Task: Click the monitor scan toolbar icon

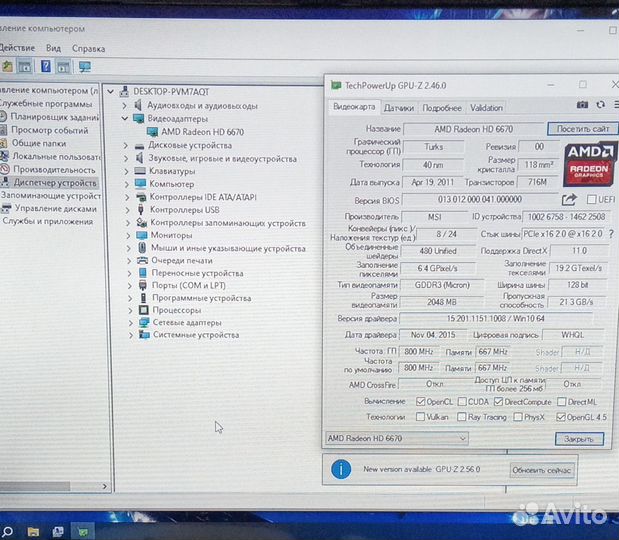Action: click(84, 66)
